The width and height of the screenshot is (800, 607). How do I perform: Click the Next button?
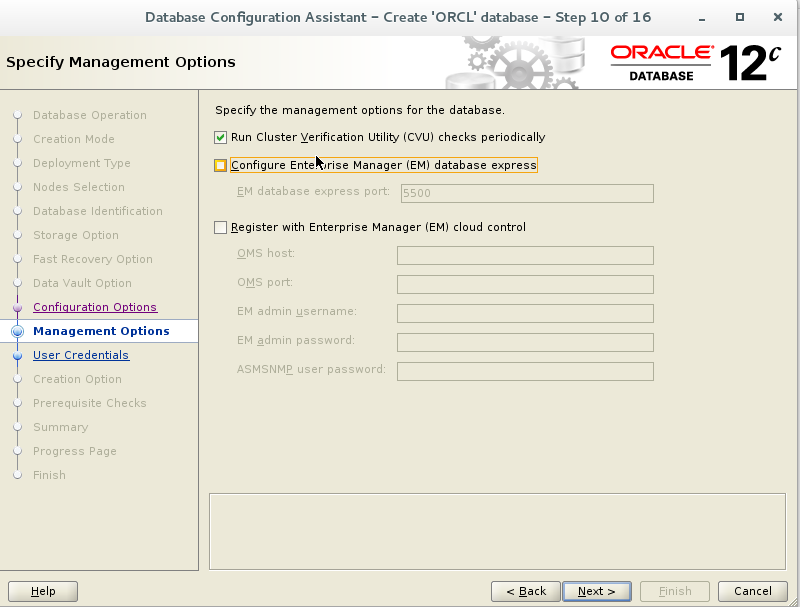pyautogui.click(x=596, y=591)
